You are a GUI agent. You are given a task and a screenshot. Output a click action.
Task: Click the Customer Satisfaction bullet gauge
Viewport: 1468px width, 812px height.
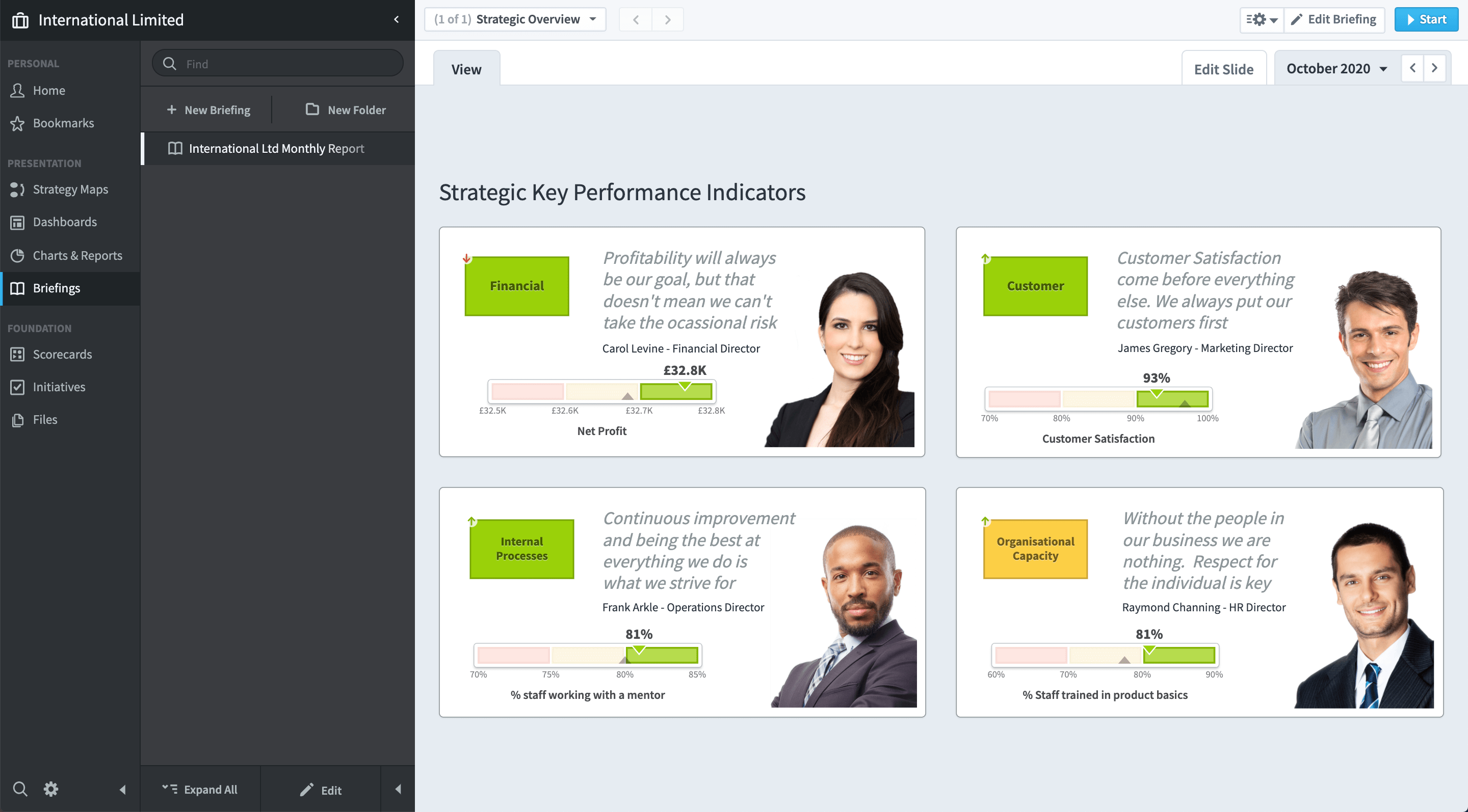pyautogui.click(x=1098, y=399)
